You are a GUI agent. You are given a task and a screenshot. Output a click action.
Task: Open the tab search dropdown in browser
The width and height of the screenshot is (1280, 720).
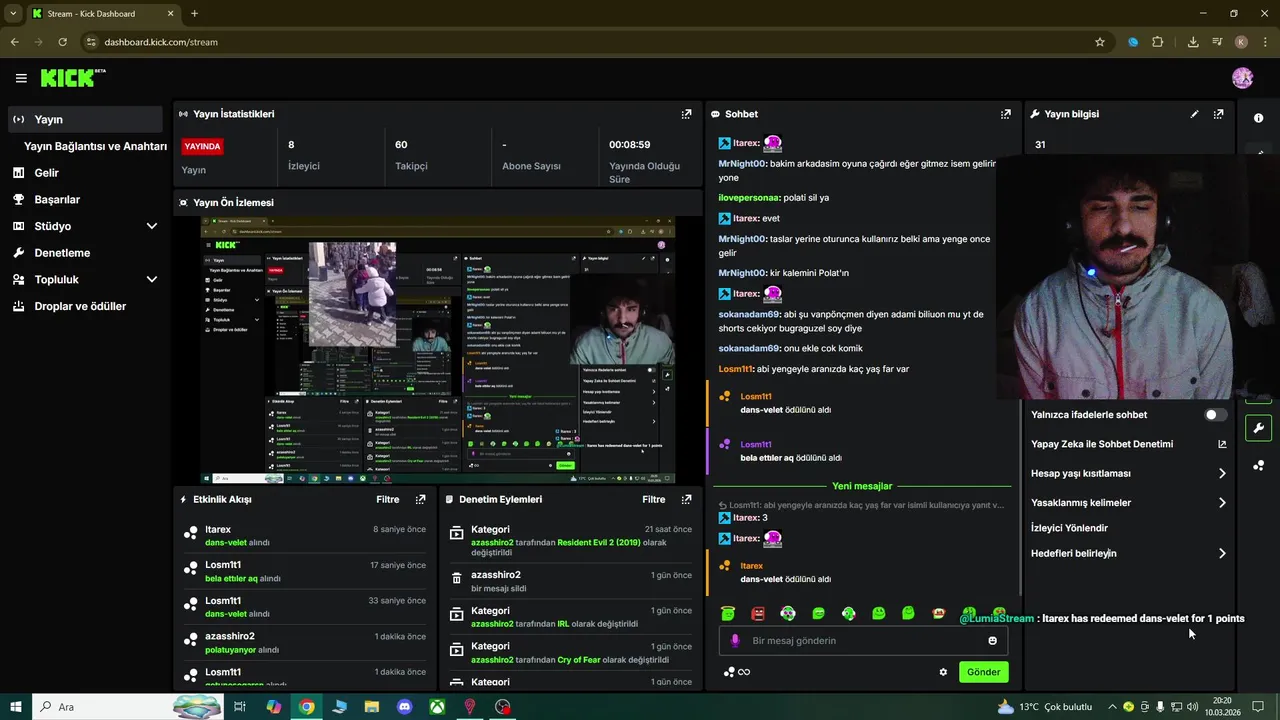coord(12,14)
